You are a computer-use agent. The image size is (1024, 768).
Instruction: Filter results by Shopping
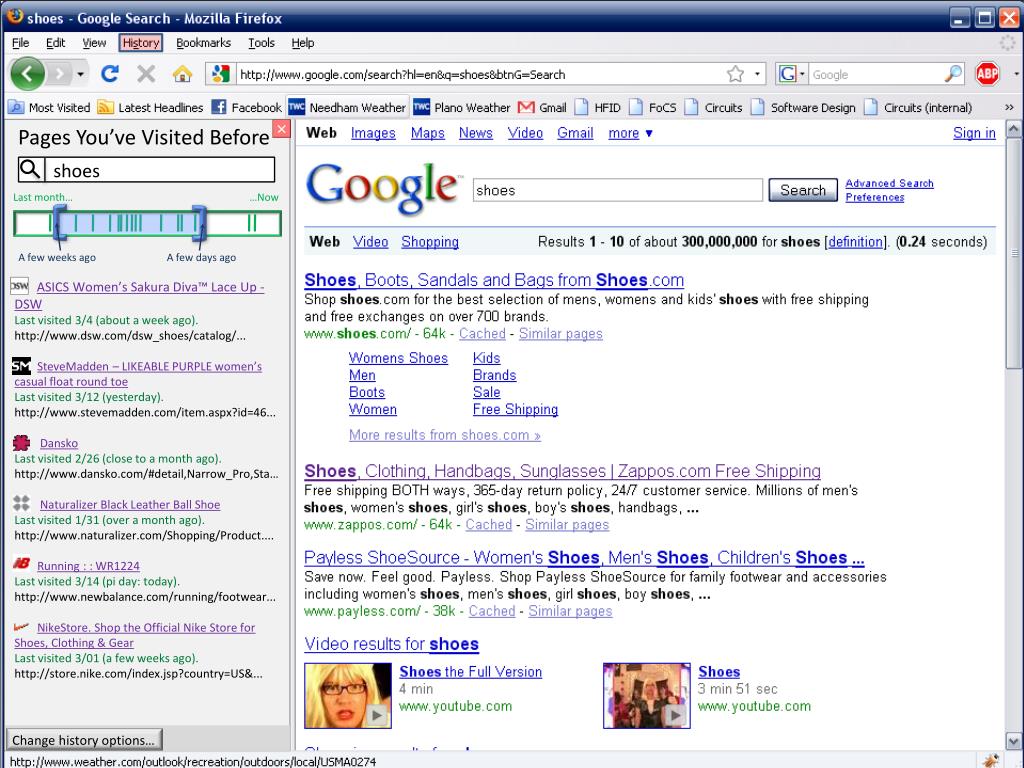pyautogui.click(x=430, y=242)
